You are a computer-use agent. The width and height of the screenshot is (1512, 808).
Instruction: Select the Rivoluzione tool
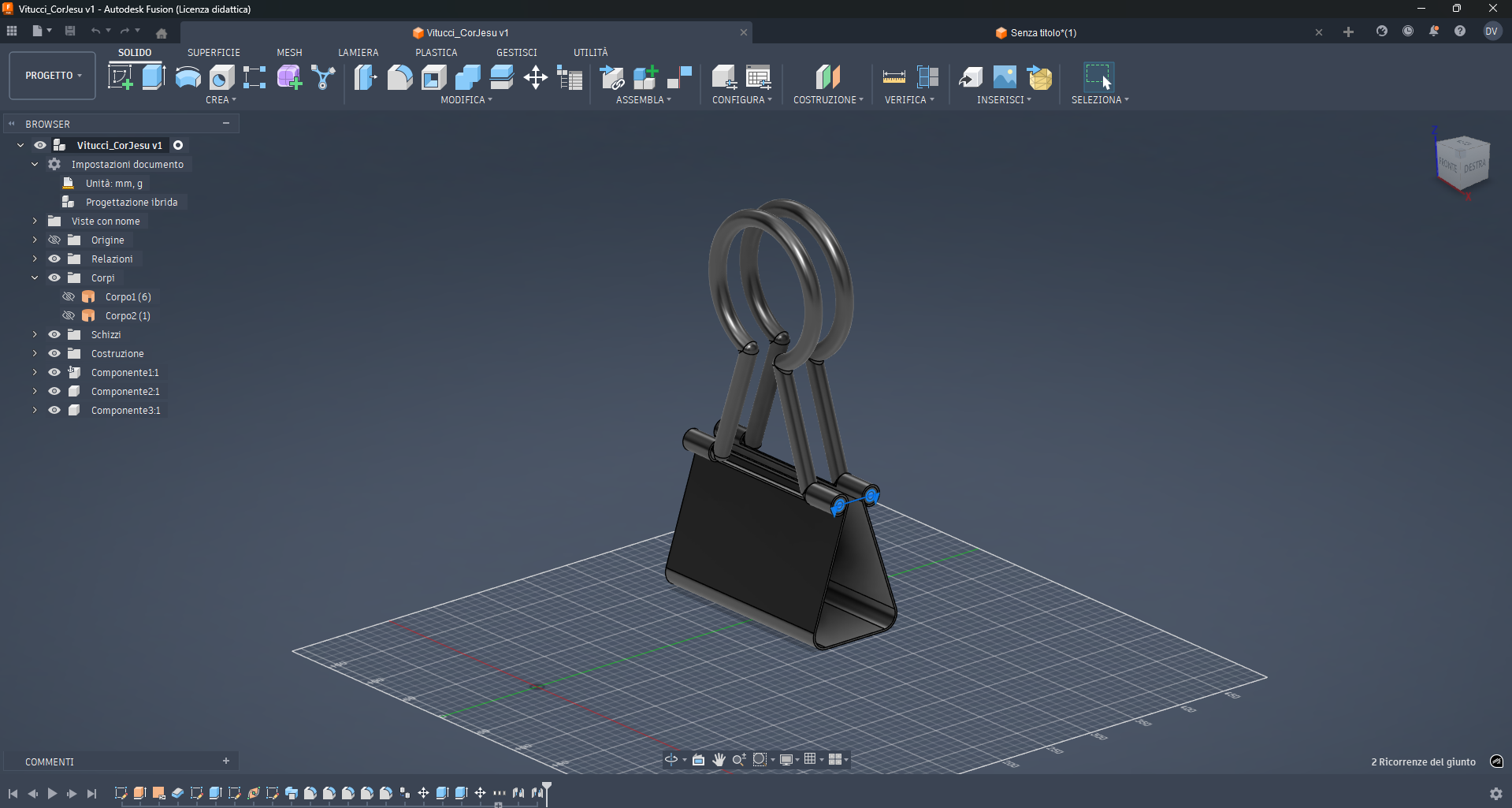188,76
